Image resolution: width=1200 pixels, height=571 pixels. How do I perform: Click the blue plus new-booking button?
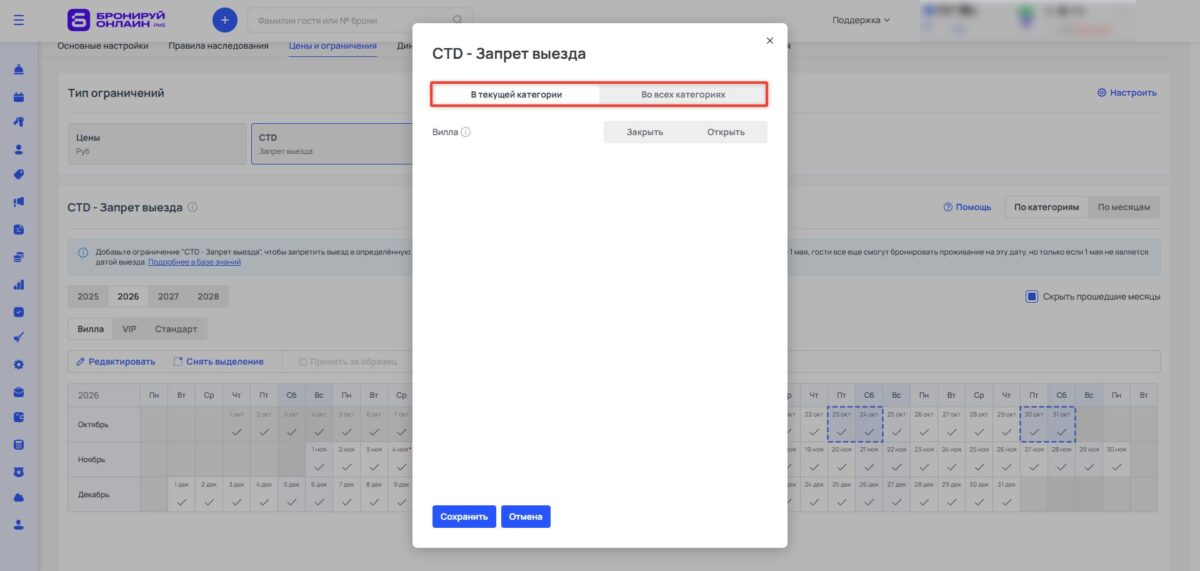(225, 19)
